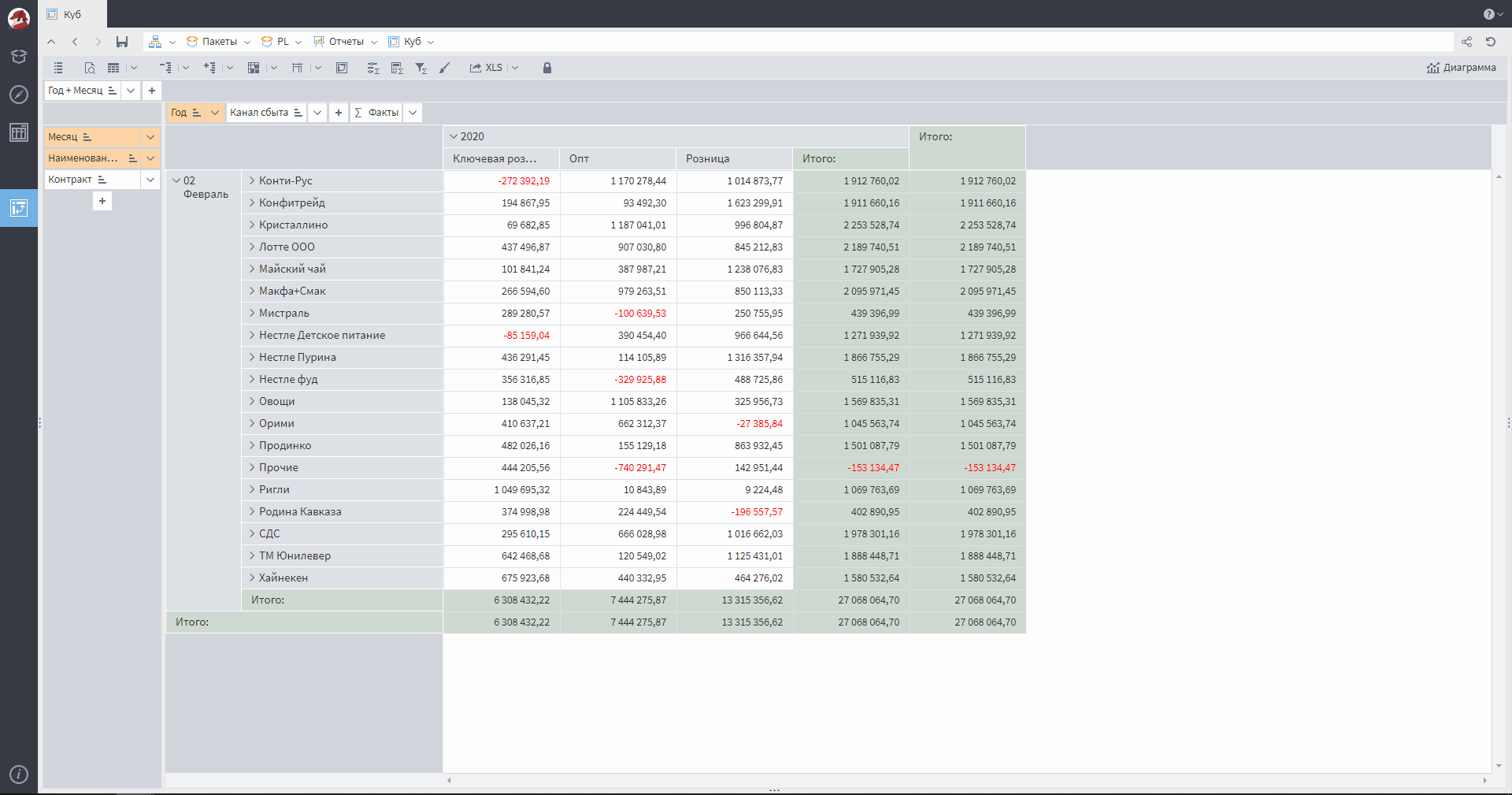Click the pivot swap axes icon
Viewport: 1512px width, 795px height.
(x=342, y=68)
